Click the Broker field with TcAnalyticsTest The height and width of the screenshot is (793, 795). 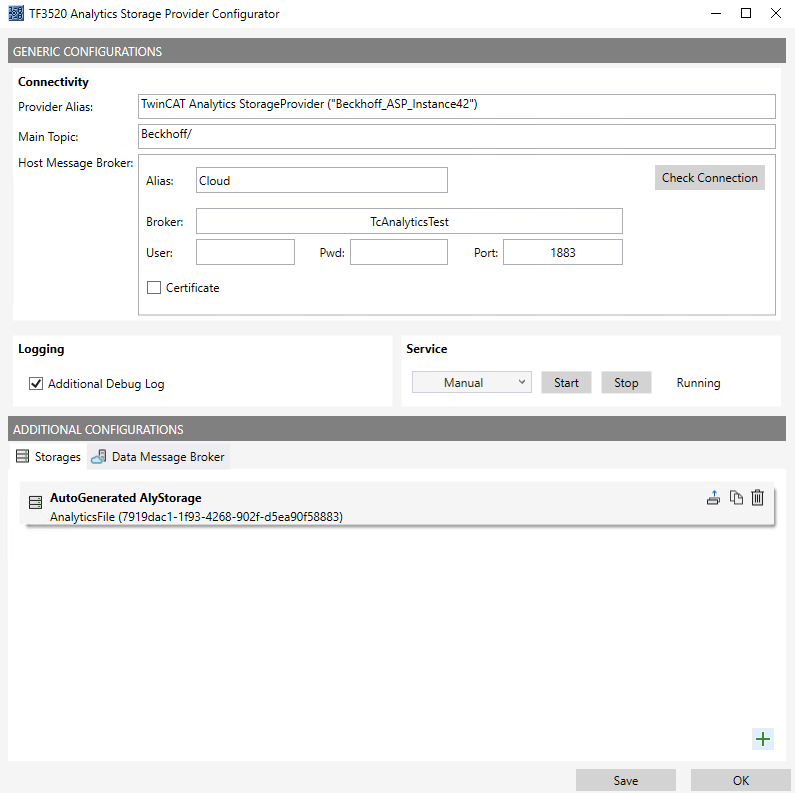409,221
